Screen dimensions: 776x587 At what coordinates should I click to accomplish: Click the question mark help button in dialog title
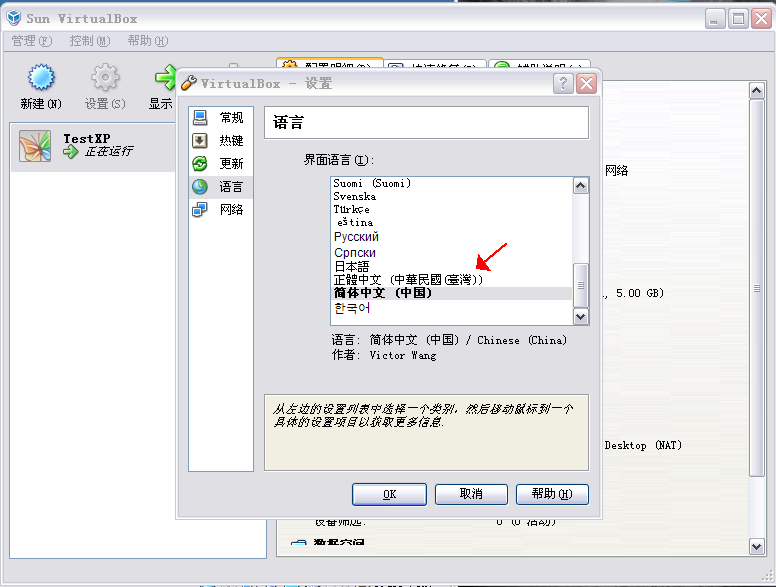[563, 84]
